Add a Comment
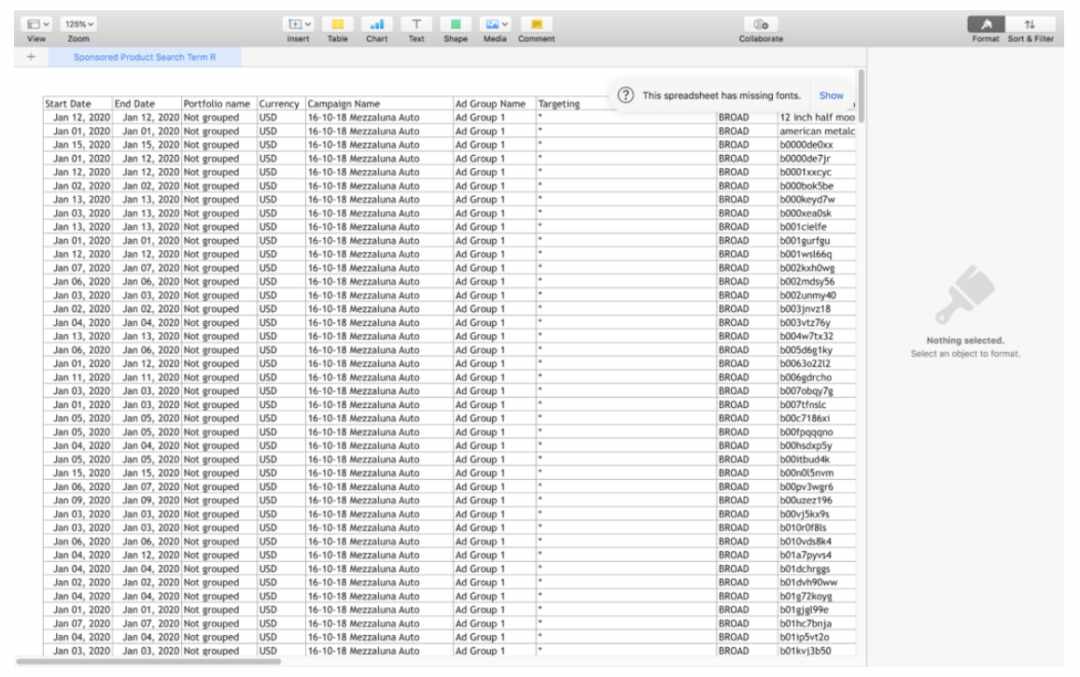 tap(537, 24)
